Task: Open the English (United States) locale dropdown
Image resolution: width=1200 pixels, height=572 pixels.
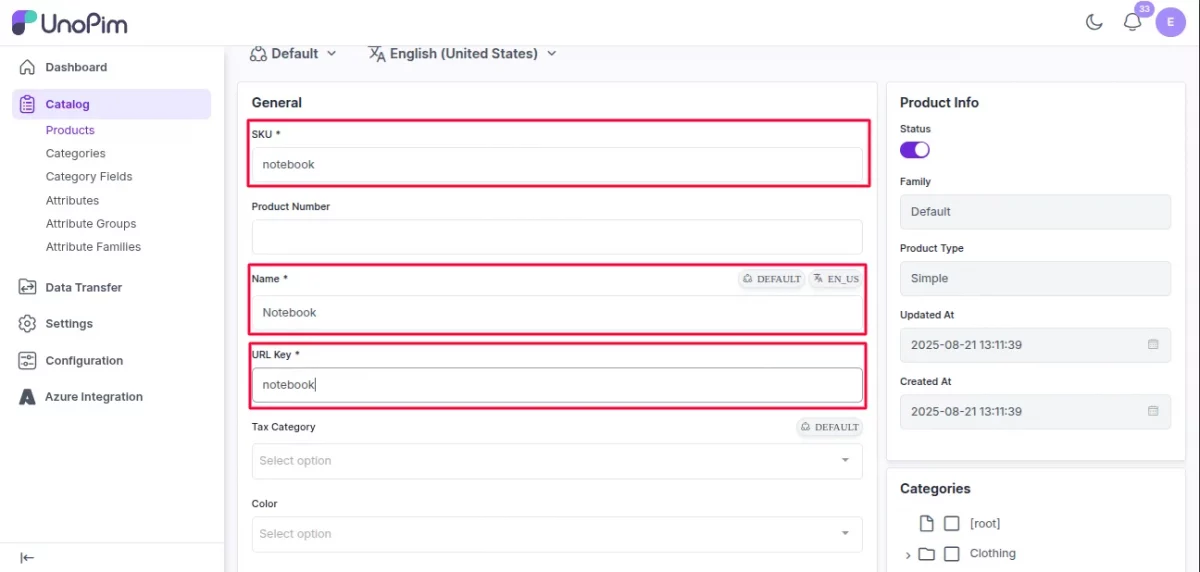Action: (x=462, y=54)
